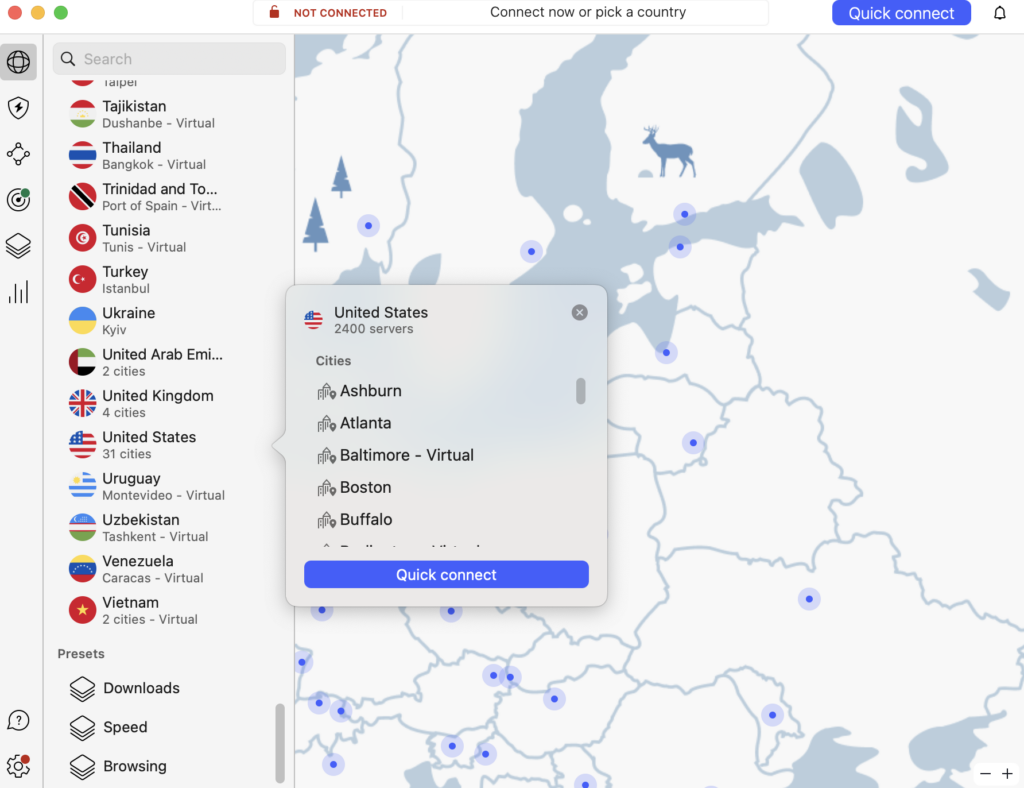Open the globe countries view in sidebar
Screen dimensions: 1024x788
click(18, 62)
